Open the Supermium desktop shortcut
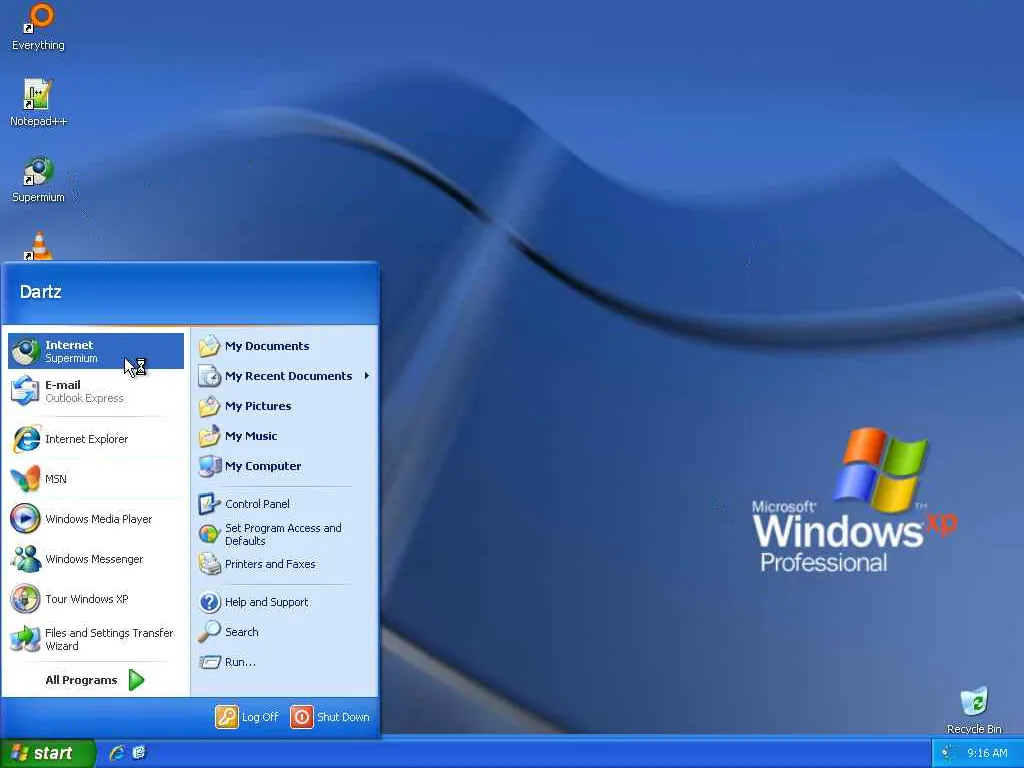This screenshot has width=1024, height=768. click(39, 179)
